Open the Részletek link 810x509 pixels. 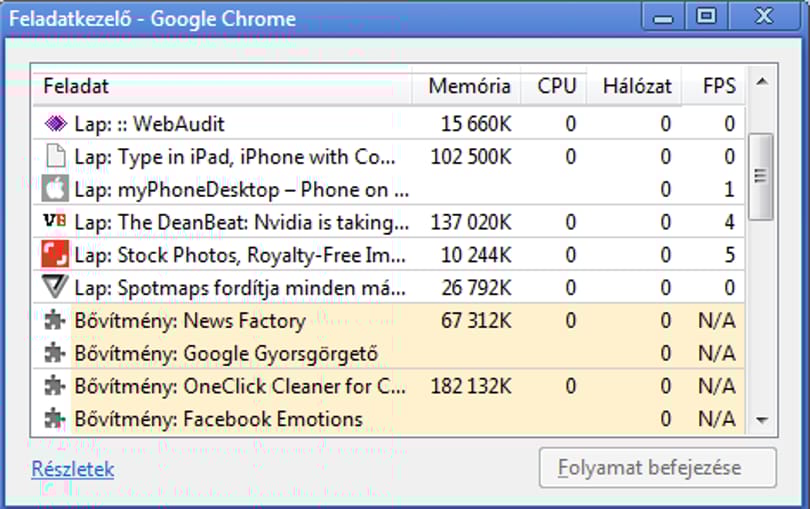pyautogui.click(x=73, y=469)
